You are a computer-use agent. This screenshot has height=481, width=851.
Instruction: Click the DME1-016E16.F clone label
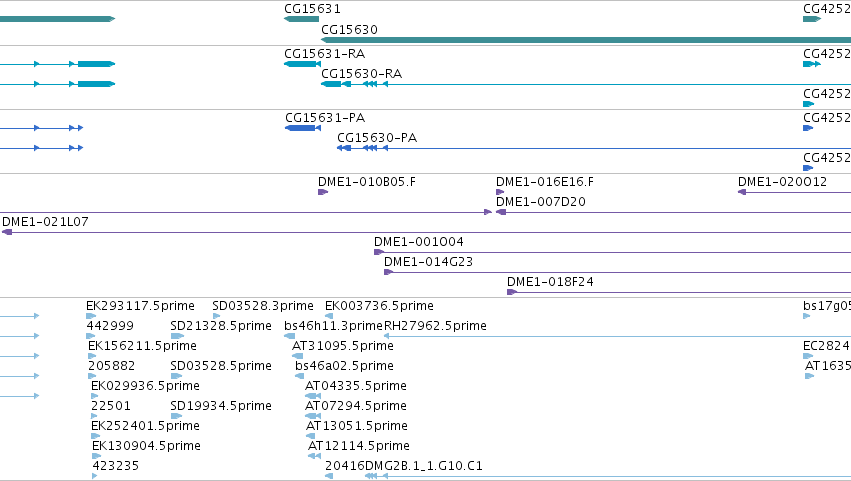click(x=545, y=182)
